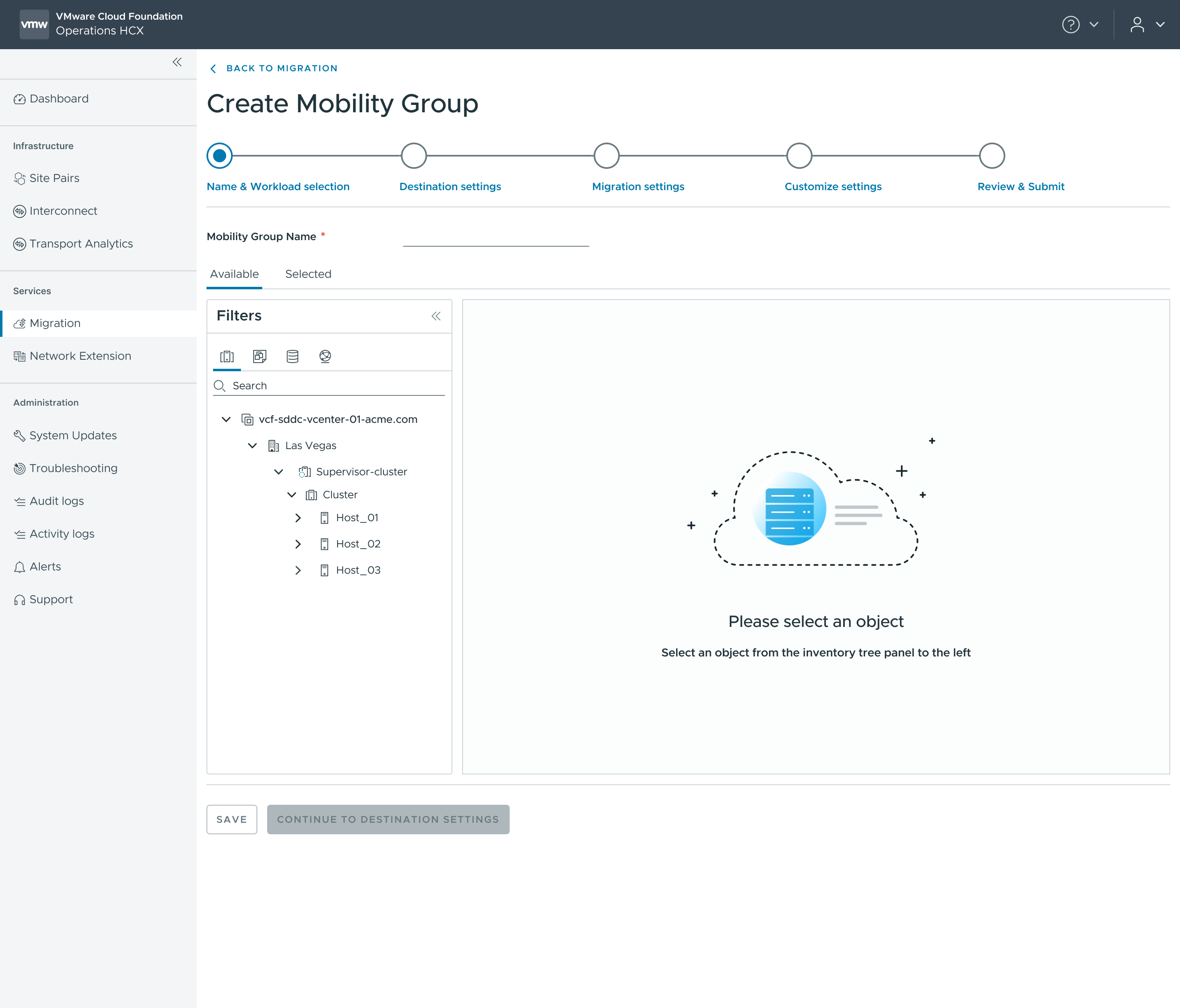Click the inventory Search field
This screenshot has width=1180, height=1008.
tap(329, 386)
